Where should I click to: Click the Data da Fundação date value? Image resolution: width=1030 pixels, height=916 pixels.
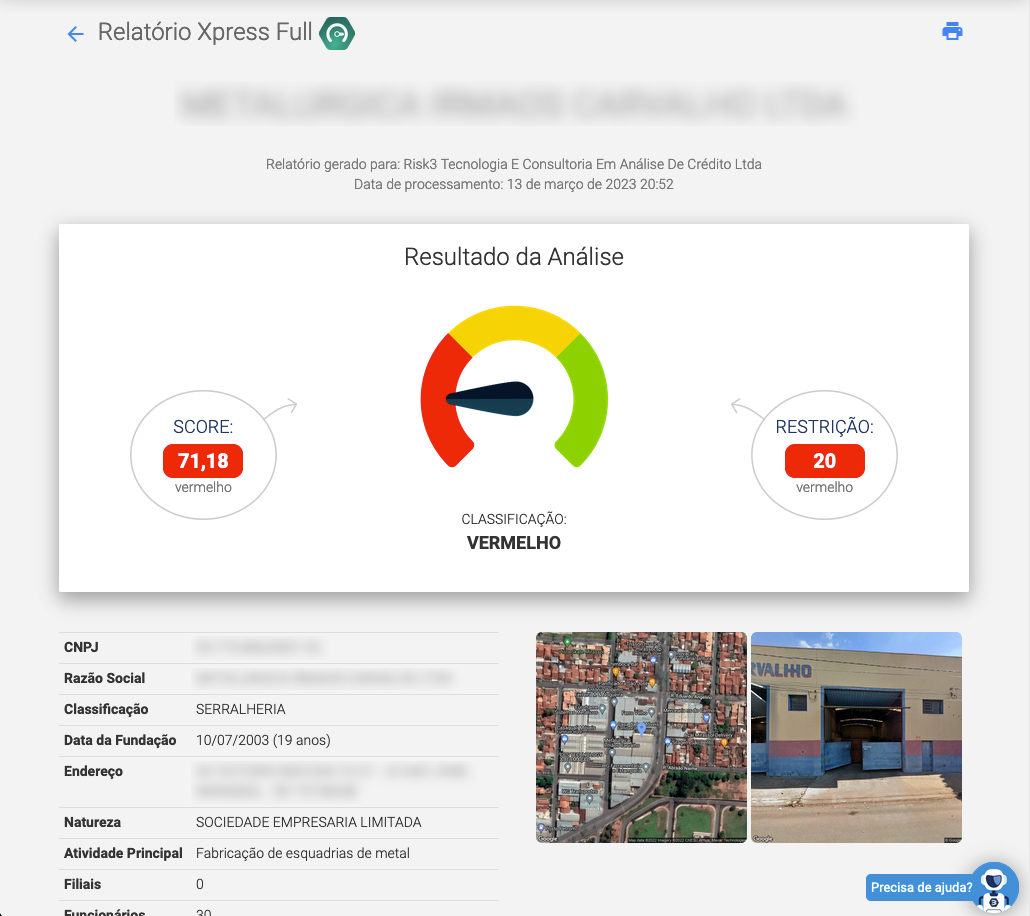pos(263,740)
